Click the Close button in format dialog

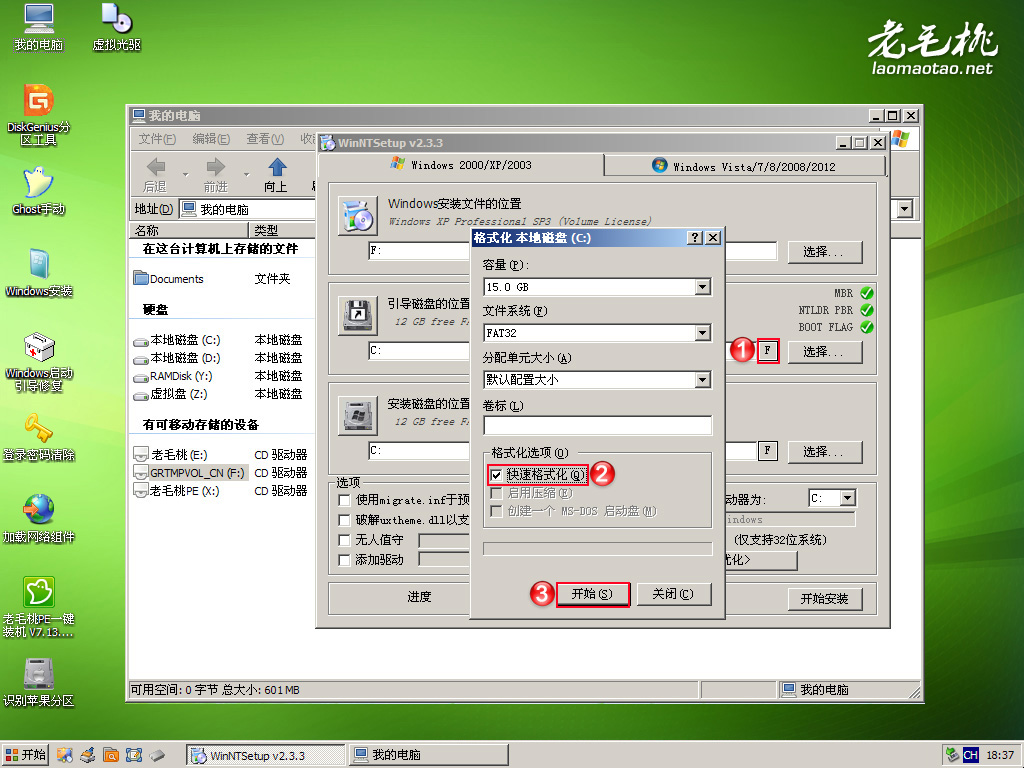(673, 594)
